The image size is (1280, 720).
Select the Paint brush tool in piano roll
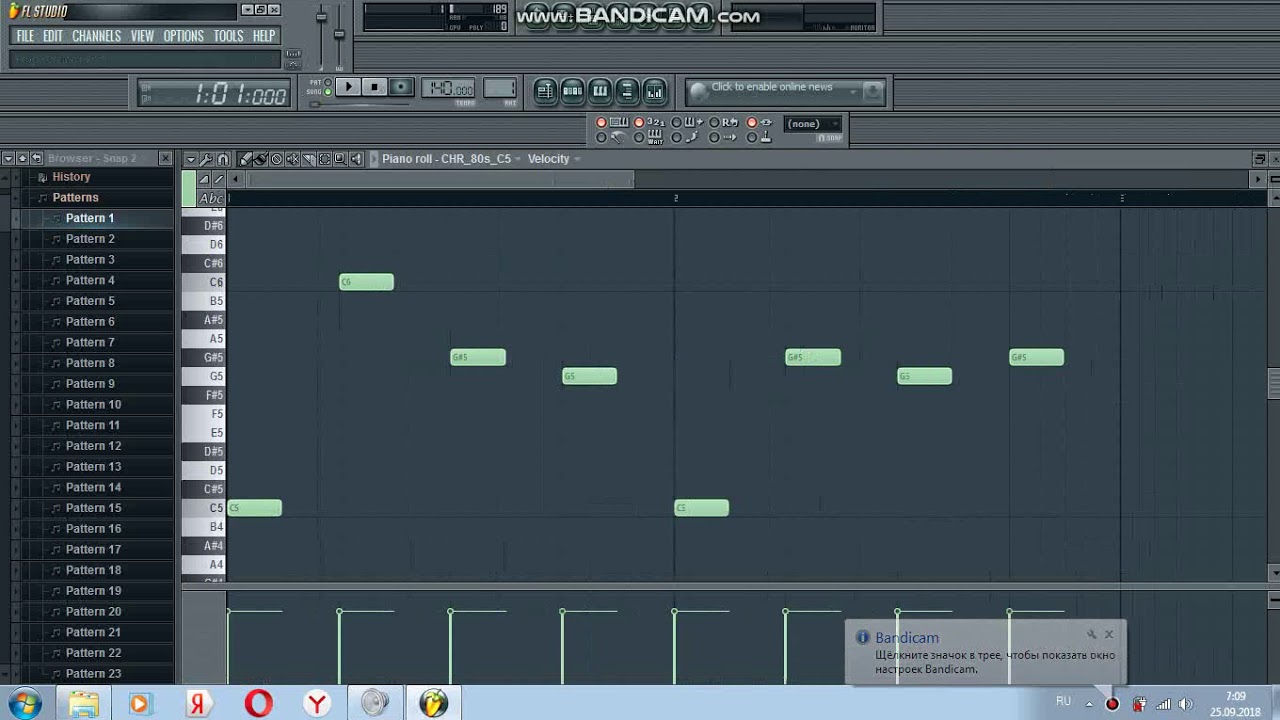(x=261, y=159)
